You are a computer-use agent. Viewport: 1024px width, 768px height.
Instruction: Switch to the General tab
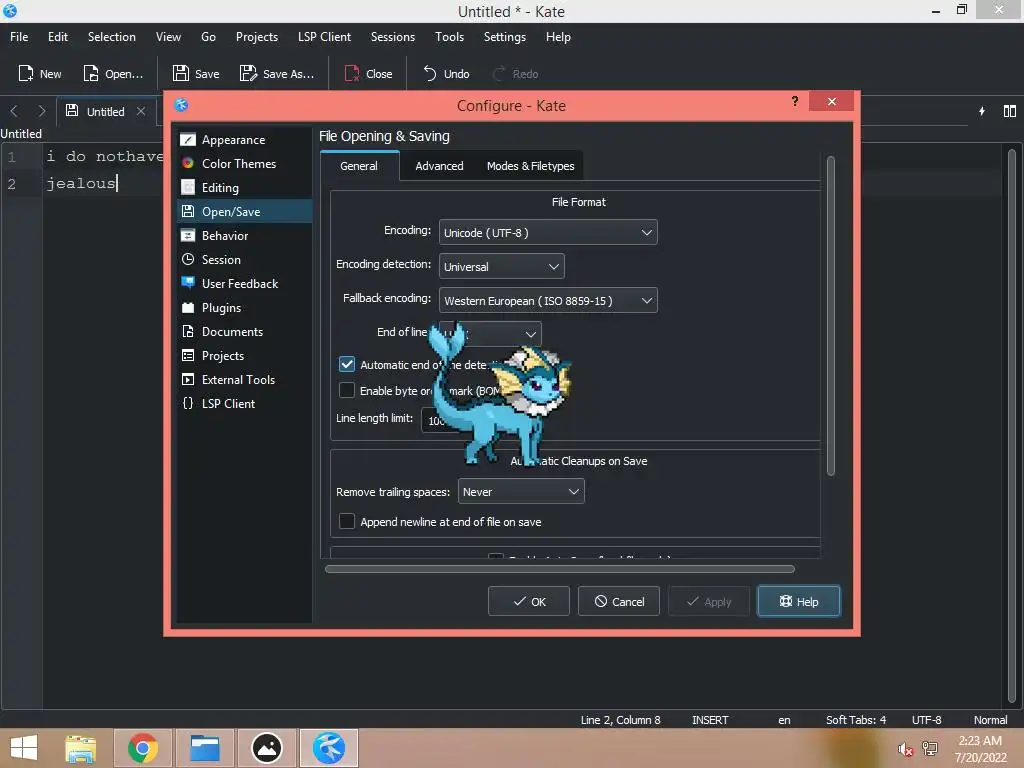[x=359, y=166]
